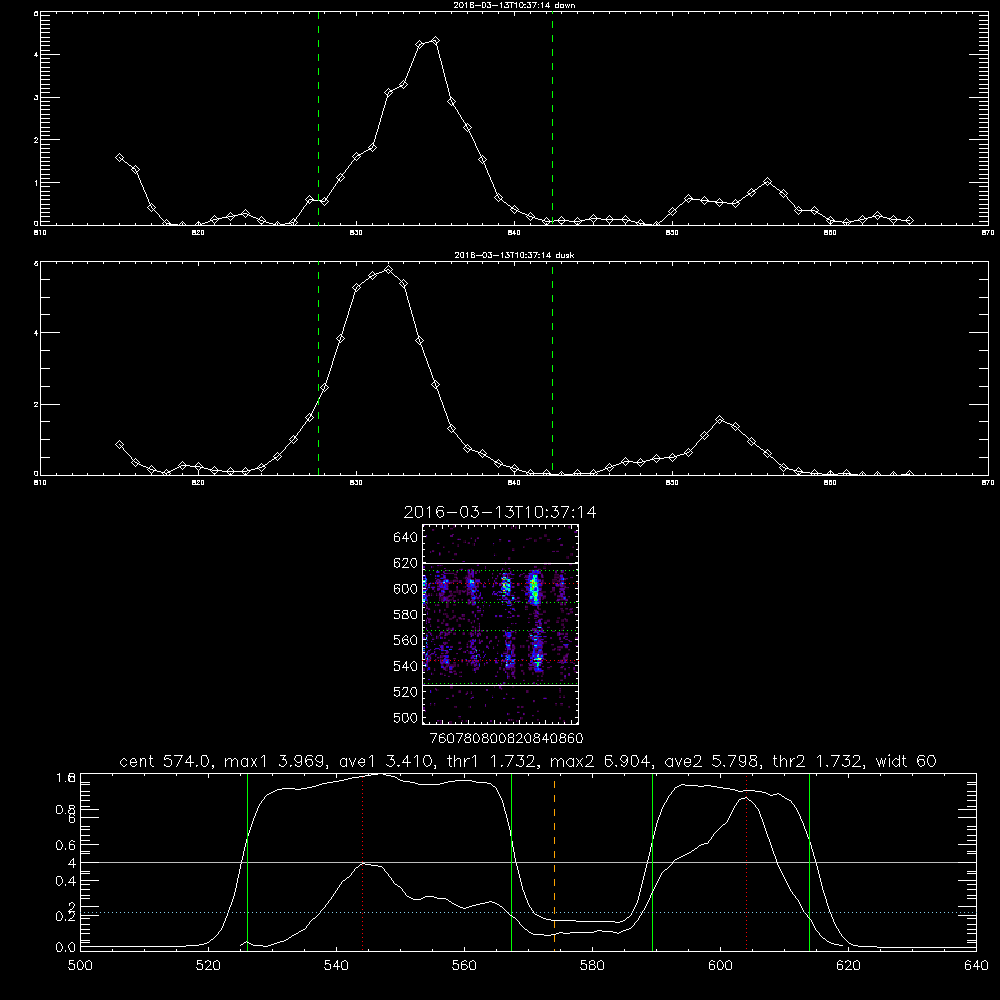Select the 'widt 60' value text
This screenshot has height=1000, width=1000.
pos(906,761)
